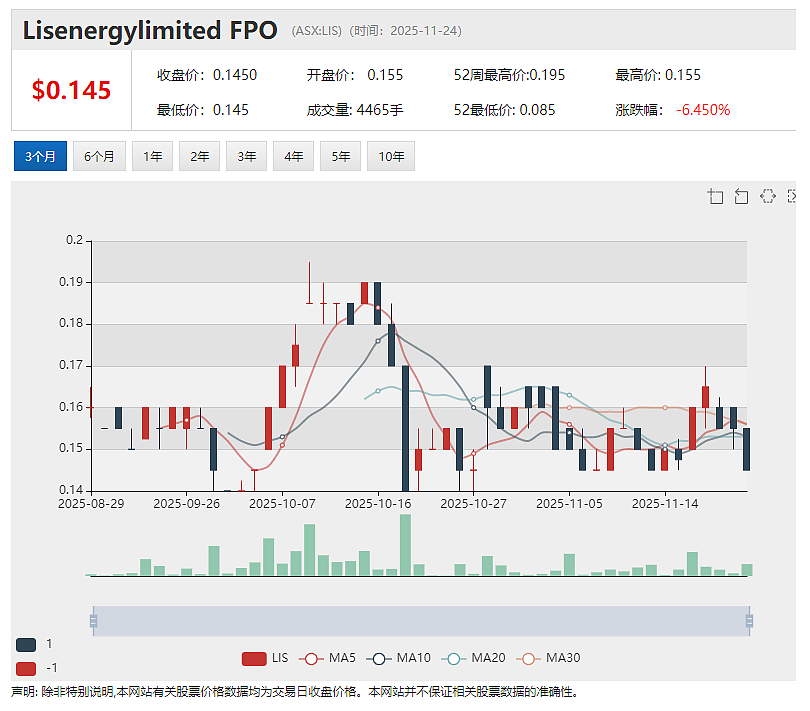Click the 最高价: 0.155 value
Image resolution: width=810 pixels, height=711 pixels.
point(658,75)
